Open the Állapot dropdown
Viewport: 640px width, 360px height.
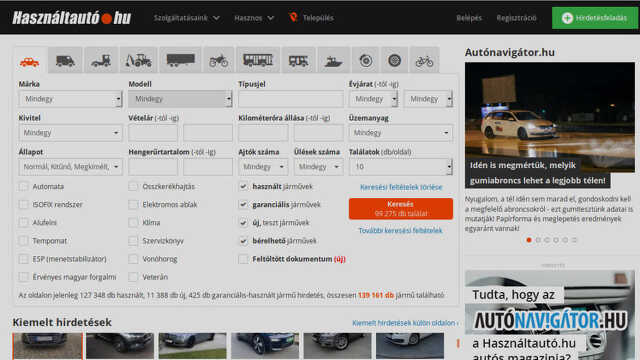70,167
